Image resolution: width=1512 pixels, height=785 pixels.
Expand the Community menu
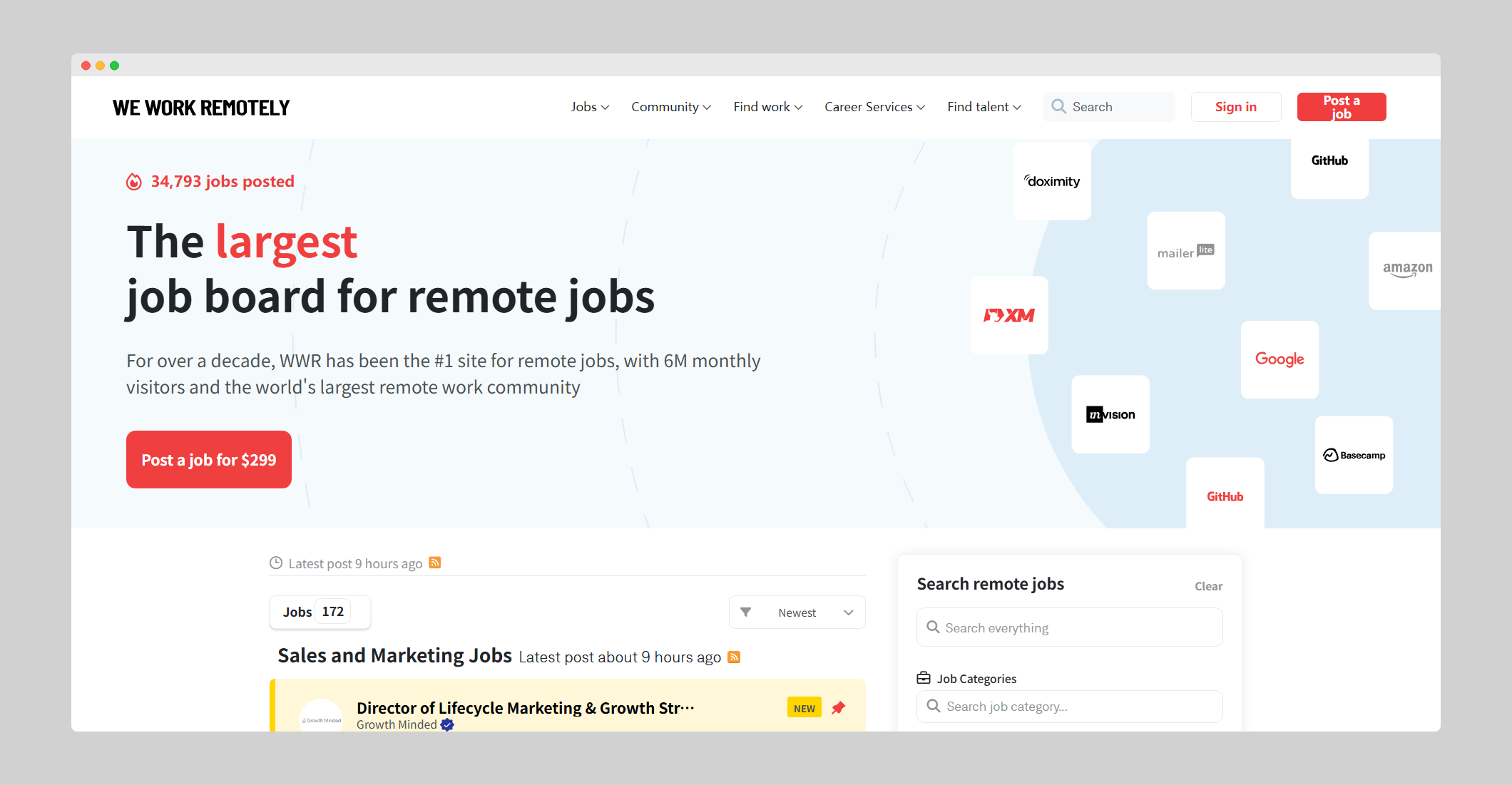[x=671, y=107]
